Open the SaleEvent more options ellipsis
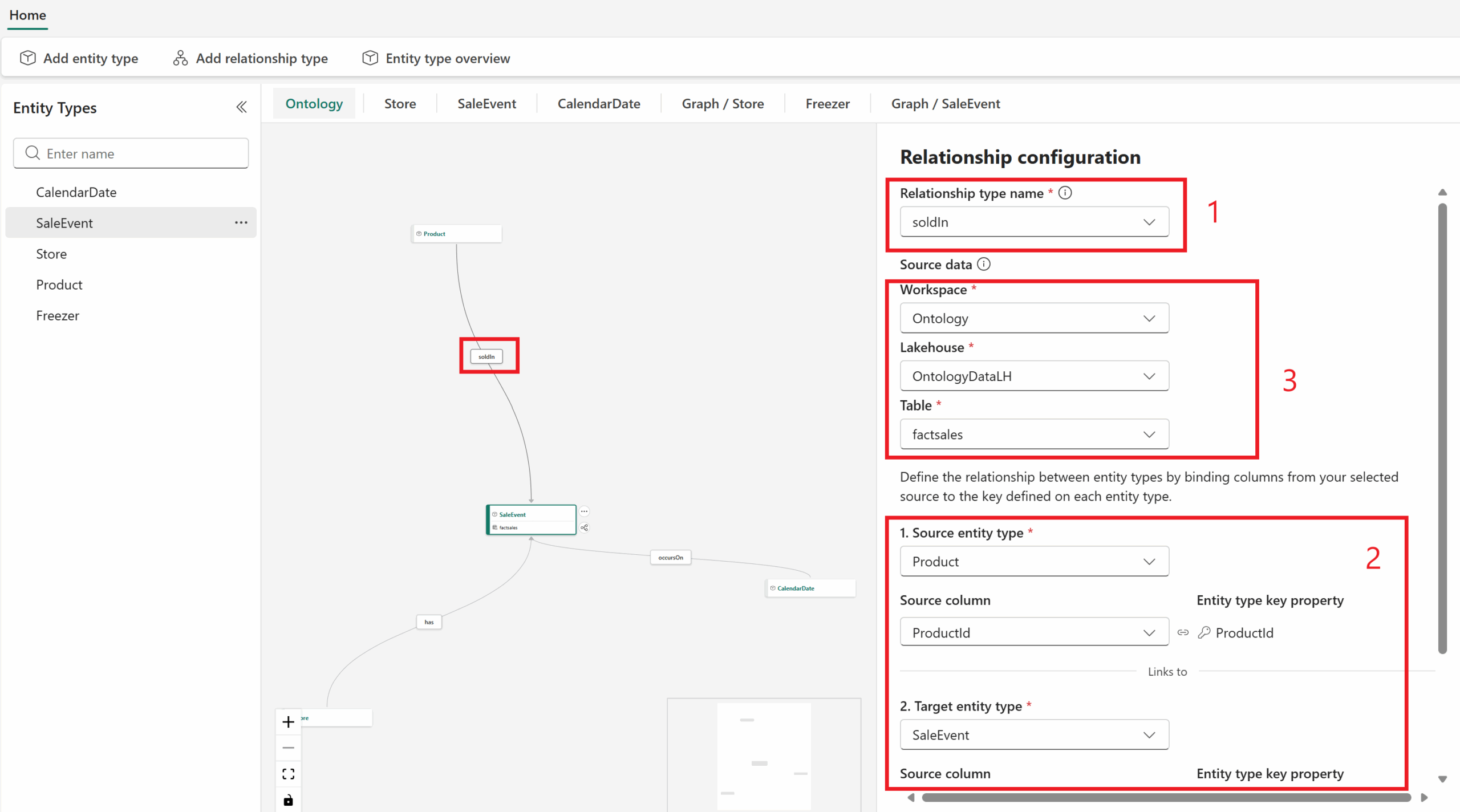This screenshot has height=812, width=1460. tap(241, 222)
